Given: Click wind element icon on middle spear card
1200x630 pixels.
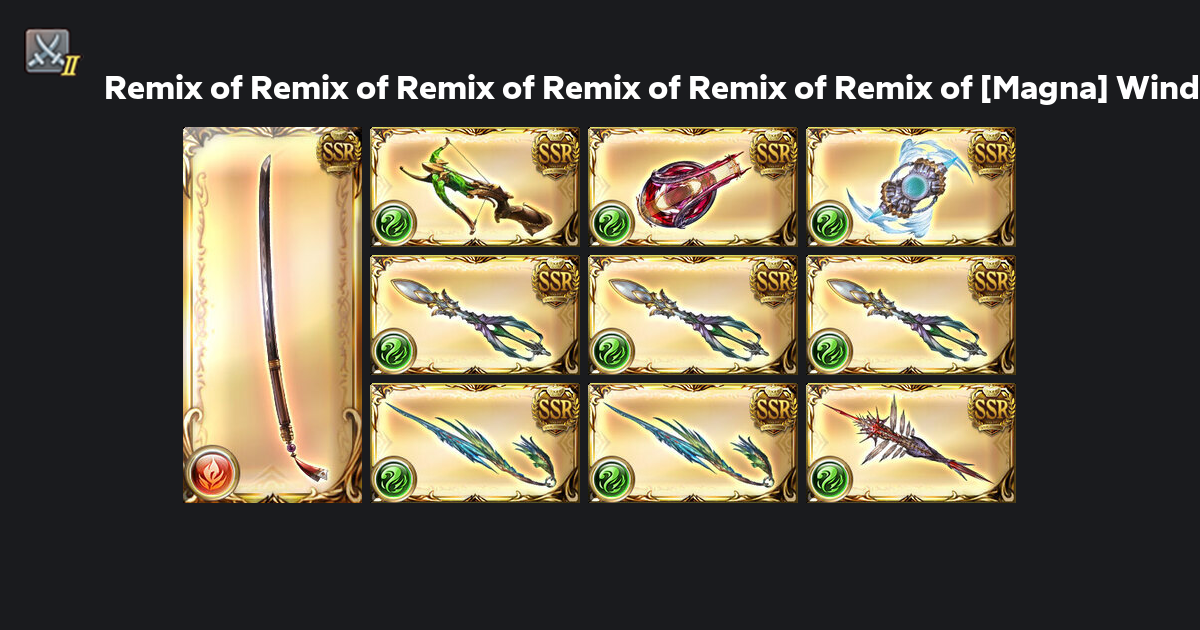Looking at the screenshot, I should coord(611,350).
